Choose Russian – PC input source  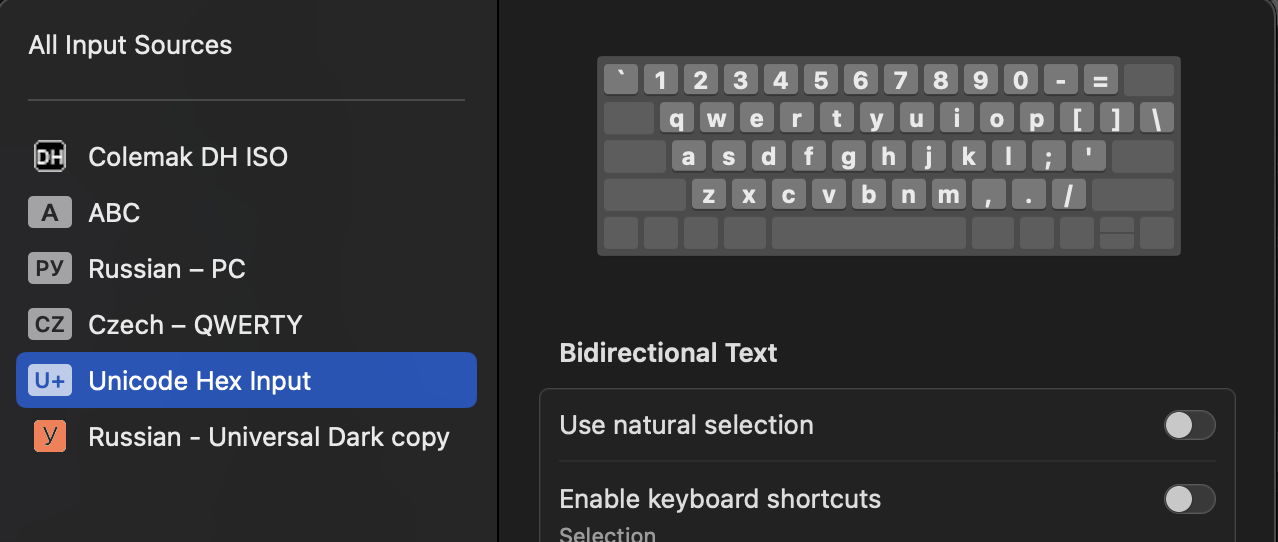(167, 269)
